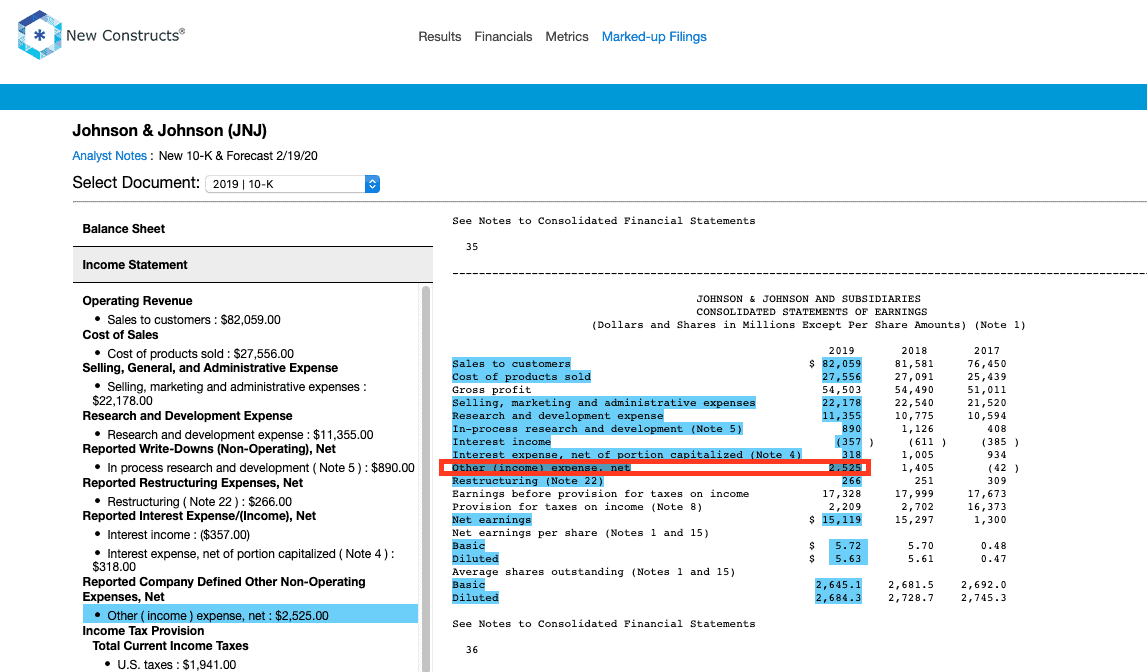The image size is (1147, 672).
Task: Click the highlighted 2,684.3 diluted shares value
Action: [x=838, y=598]
